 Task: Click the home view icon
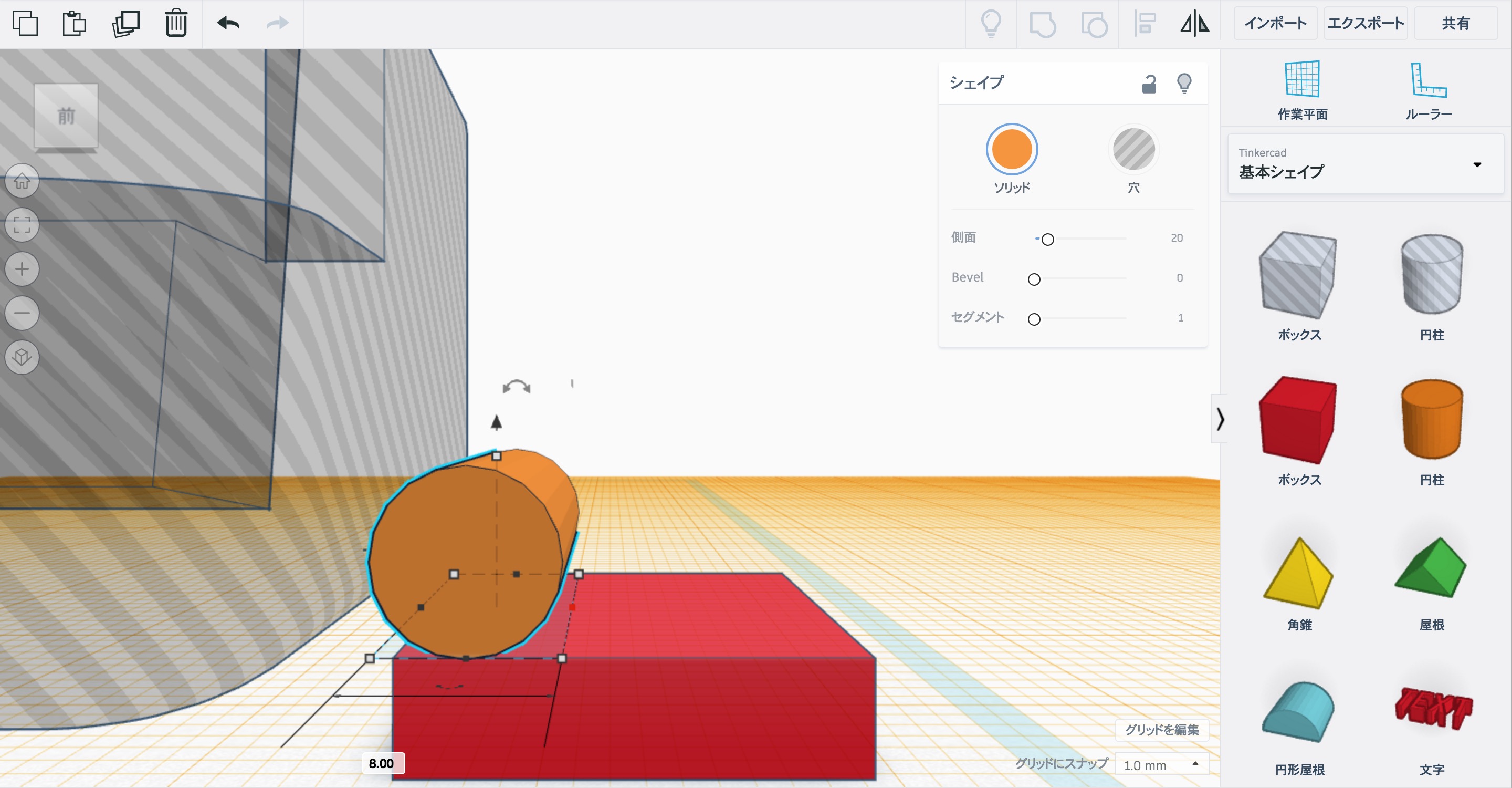22,180
